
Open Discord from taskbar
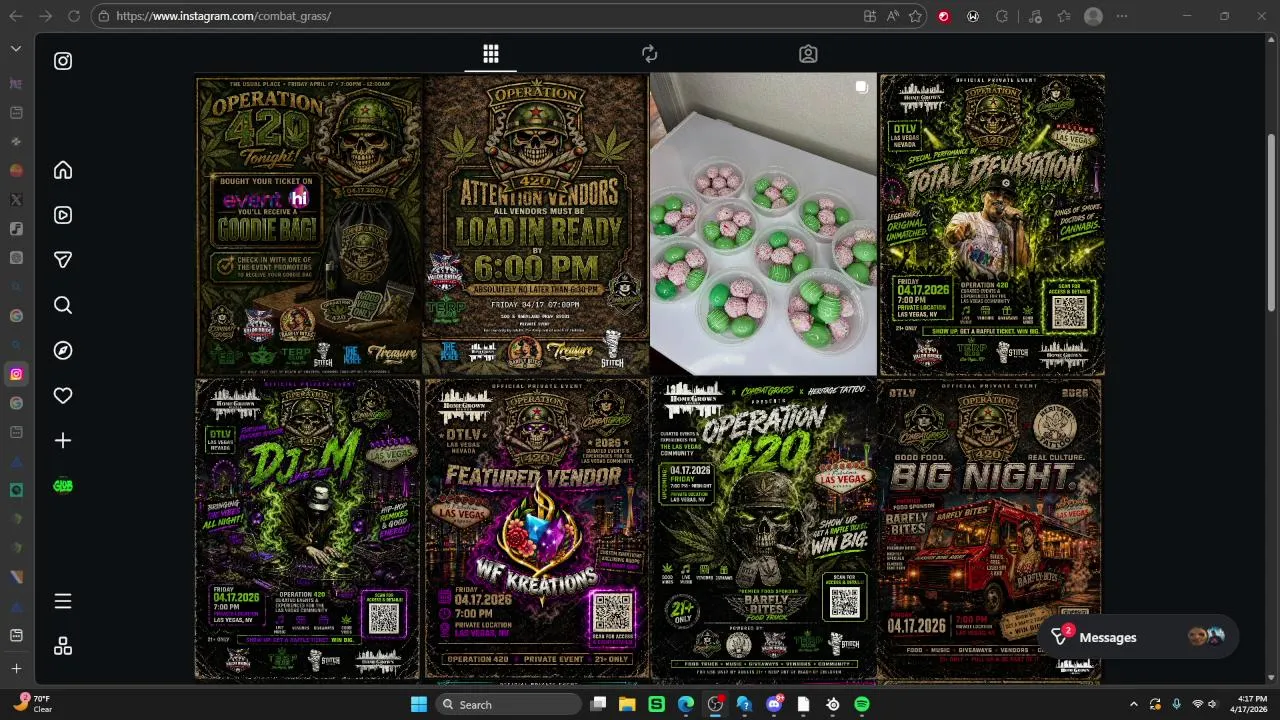(x=774, y=704)
